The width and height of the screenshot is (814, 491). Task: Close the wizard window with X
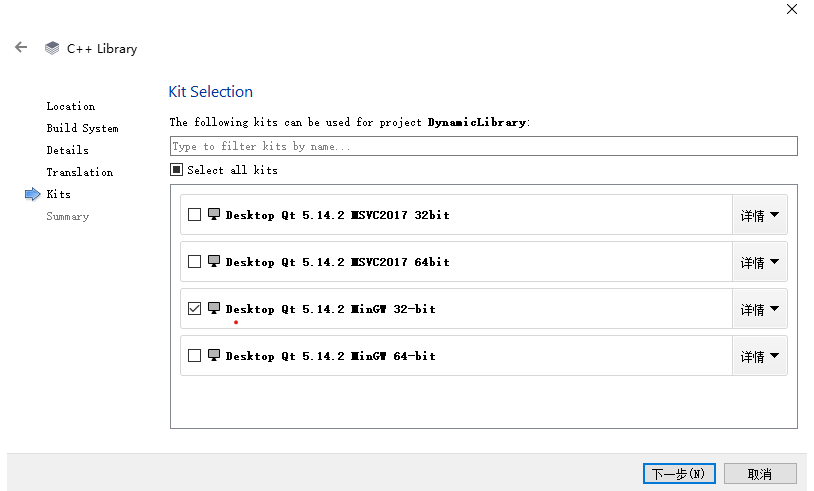[x=791, y=9]
